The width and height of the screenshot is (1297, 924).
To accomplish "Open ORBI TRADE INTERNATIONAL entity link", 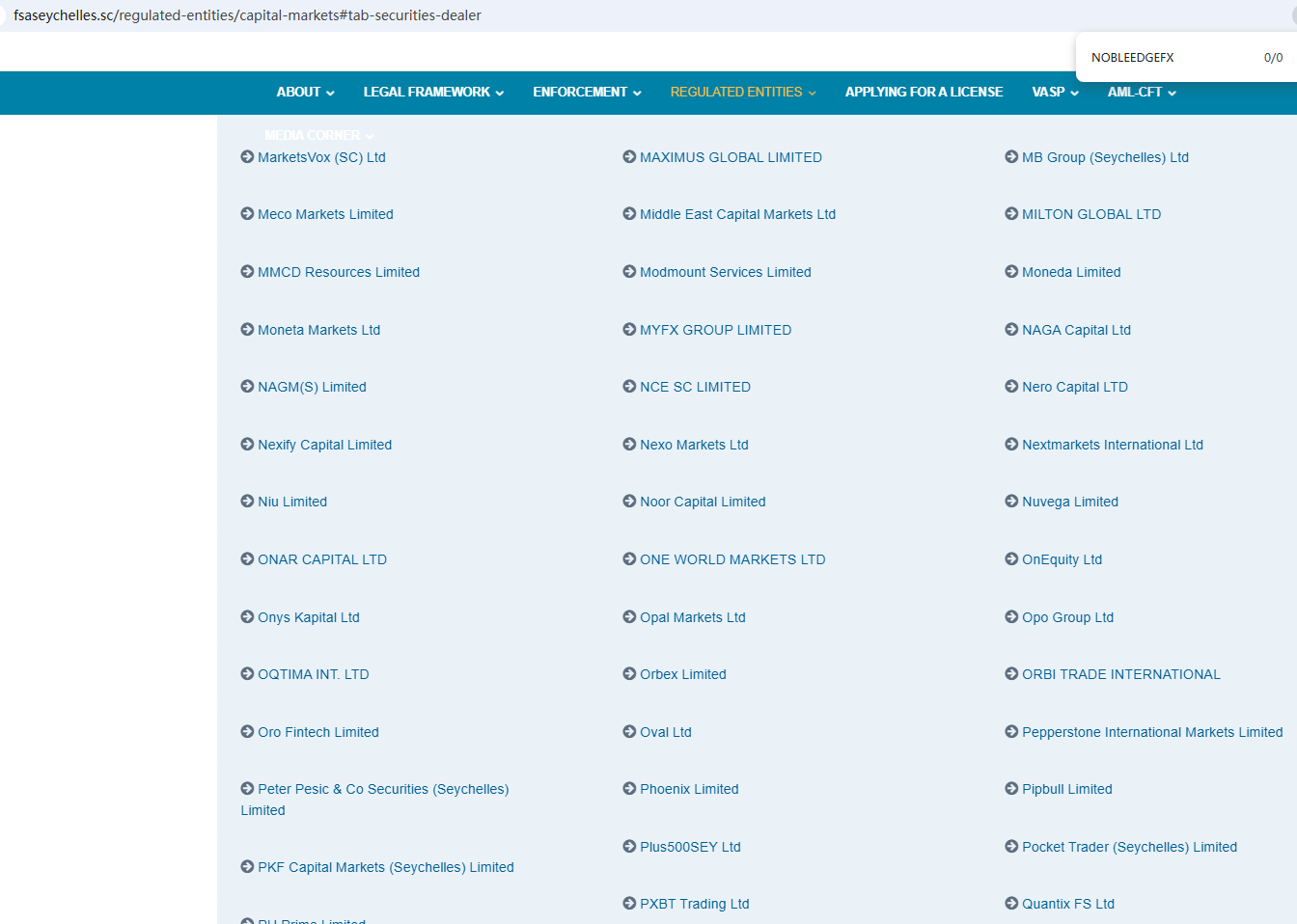I will tap(1121, 674).
